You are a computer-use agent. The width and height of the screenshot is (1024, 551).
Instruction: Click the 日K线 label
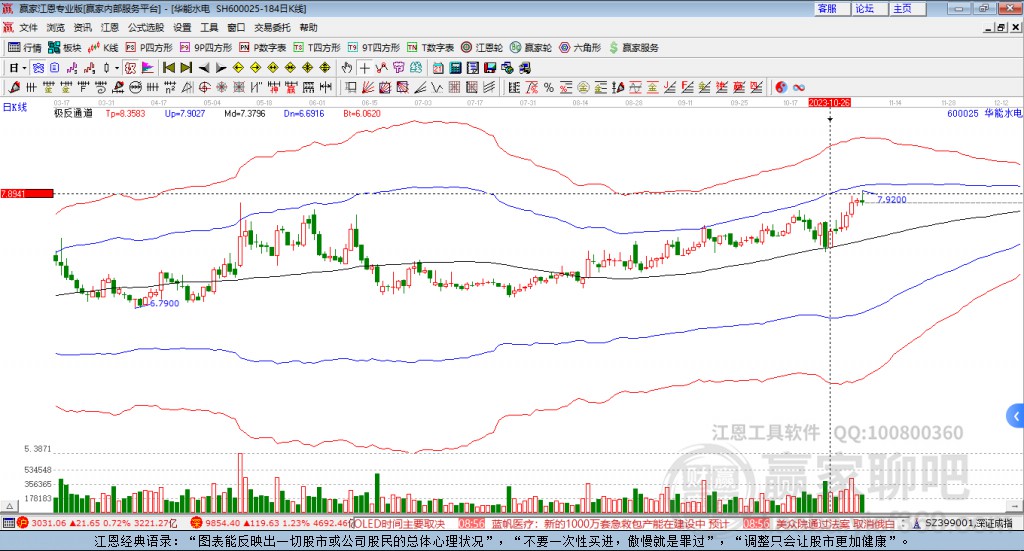pos(15,107)
